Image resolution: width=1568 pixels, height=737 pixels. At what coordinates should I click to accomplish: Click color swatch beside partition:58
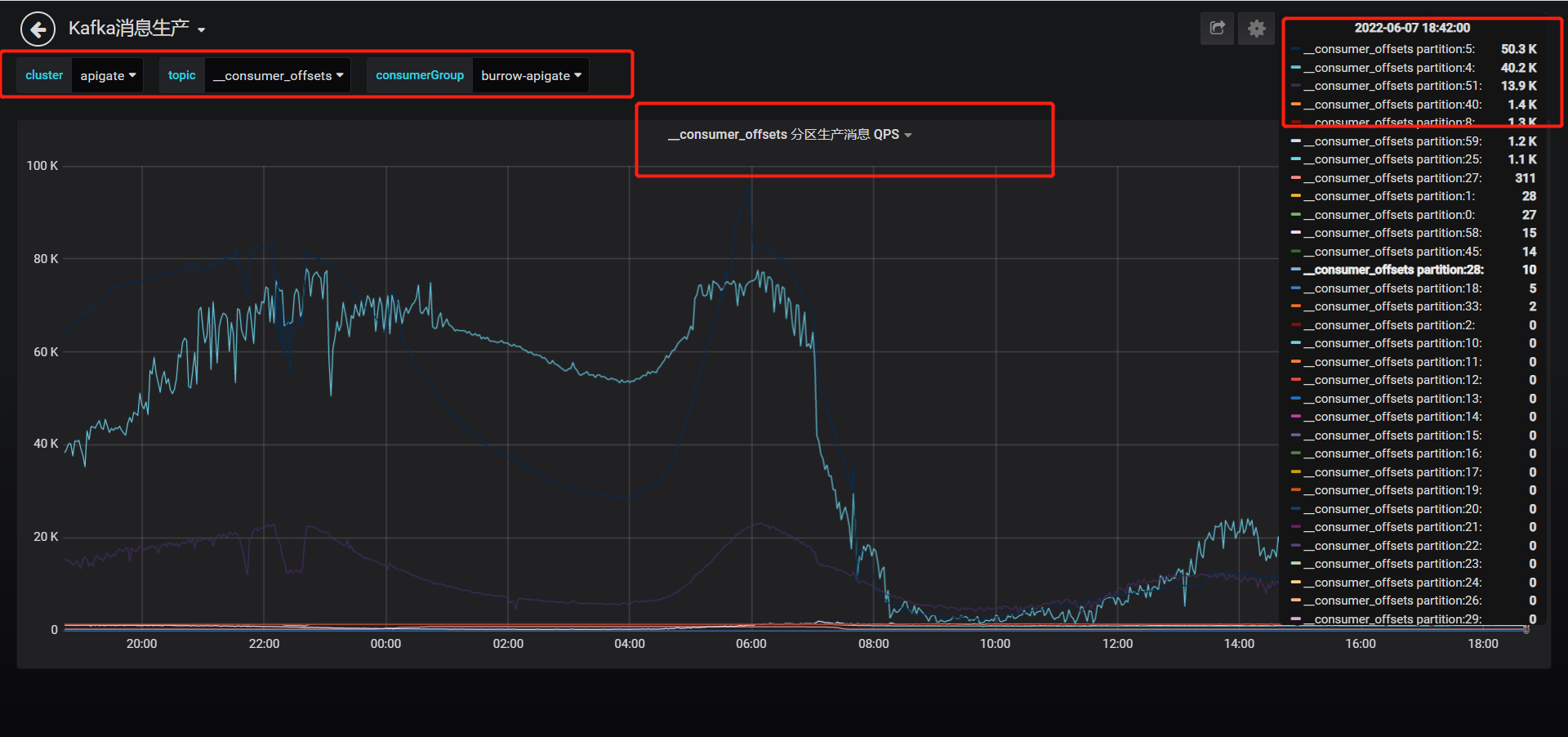click(1295, 233)
